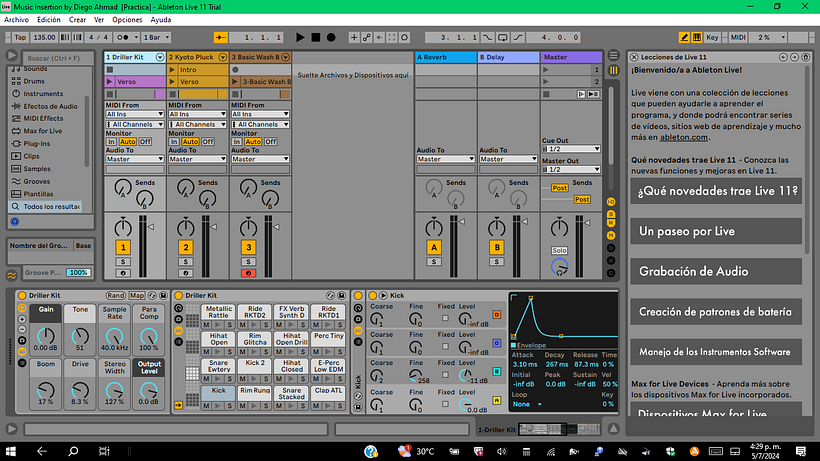Viewport: 820px width, 461px height.
Task: Solo track 2 Kyoto Pluck
Action: tap(186, 261)
